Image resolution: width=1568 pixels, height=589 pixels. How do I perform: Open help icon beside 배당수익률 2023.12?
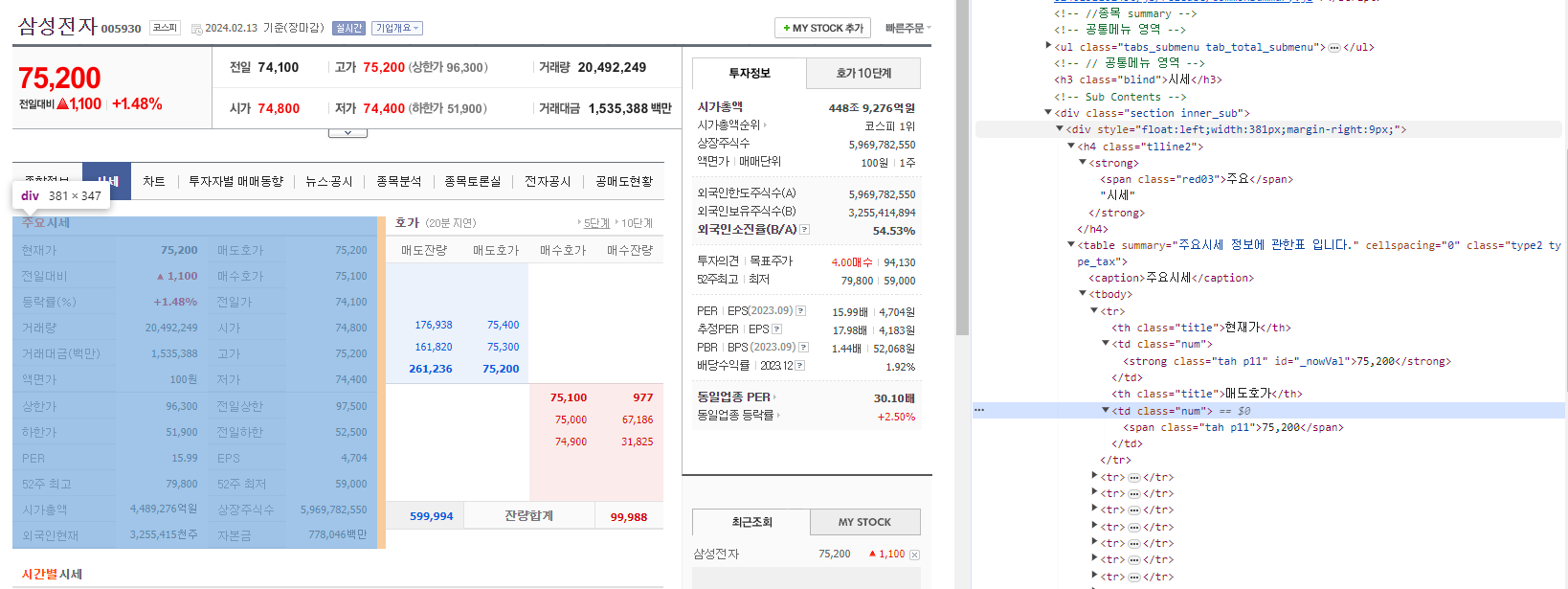click(799, 366)
